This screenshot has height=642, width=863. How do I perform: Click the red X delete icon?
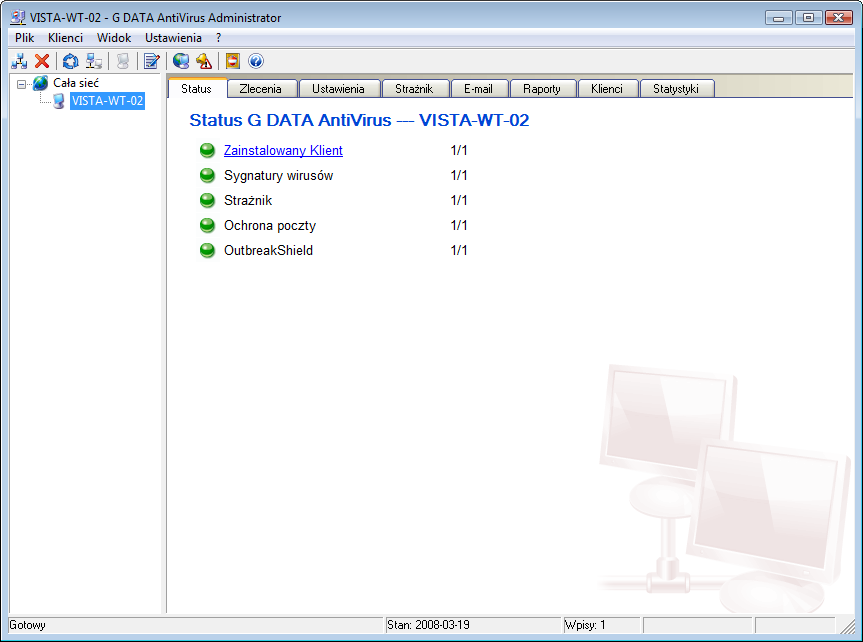[x=42, y=61]
